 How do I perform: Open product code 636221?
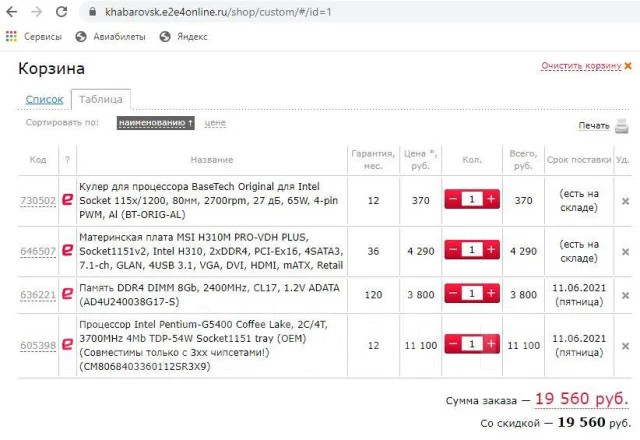click(x=38, y=295)
